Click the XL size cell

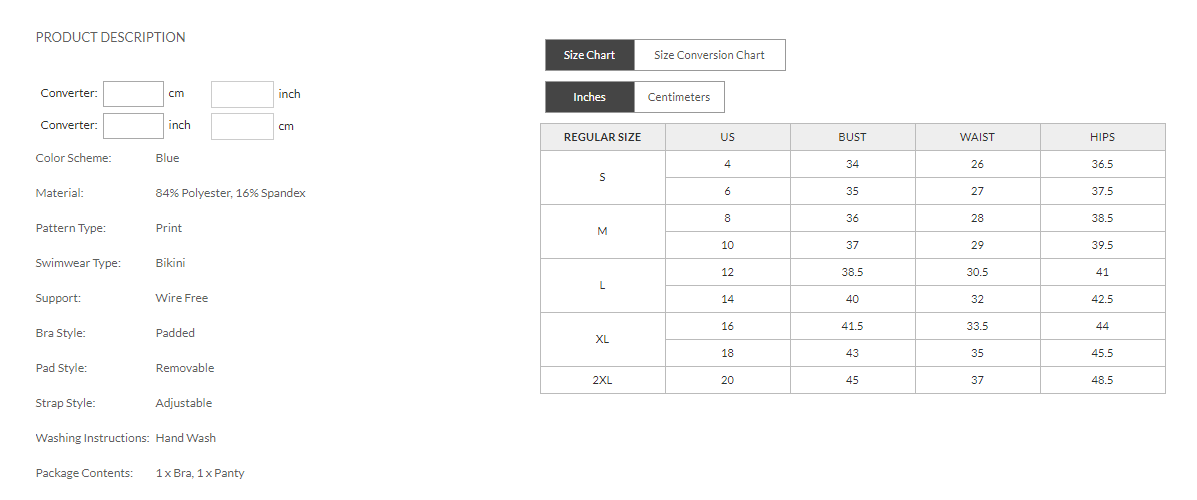(x=602, y=339)
